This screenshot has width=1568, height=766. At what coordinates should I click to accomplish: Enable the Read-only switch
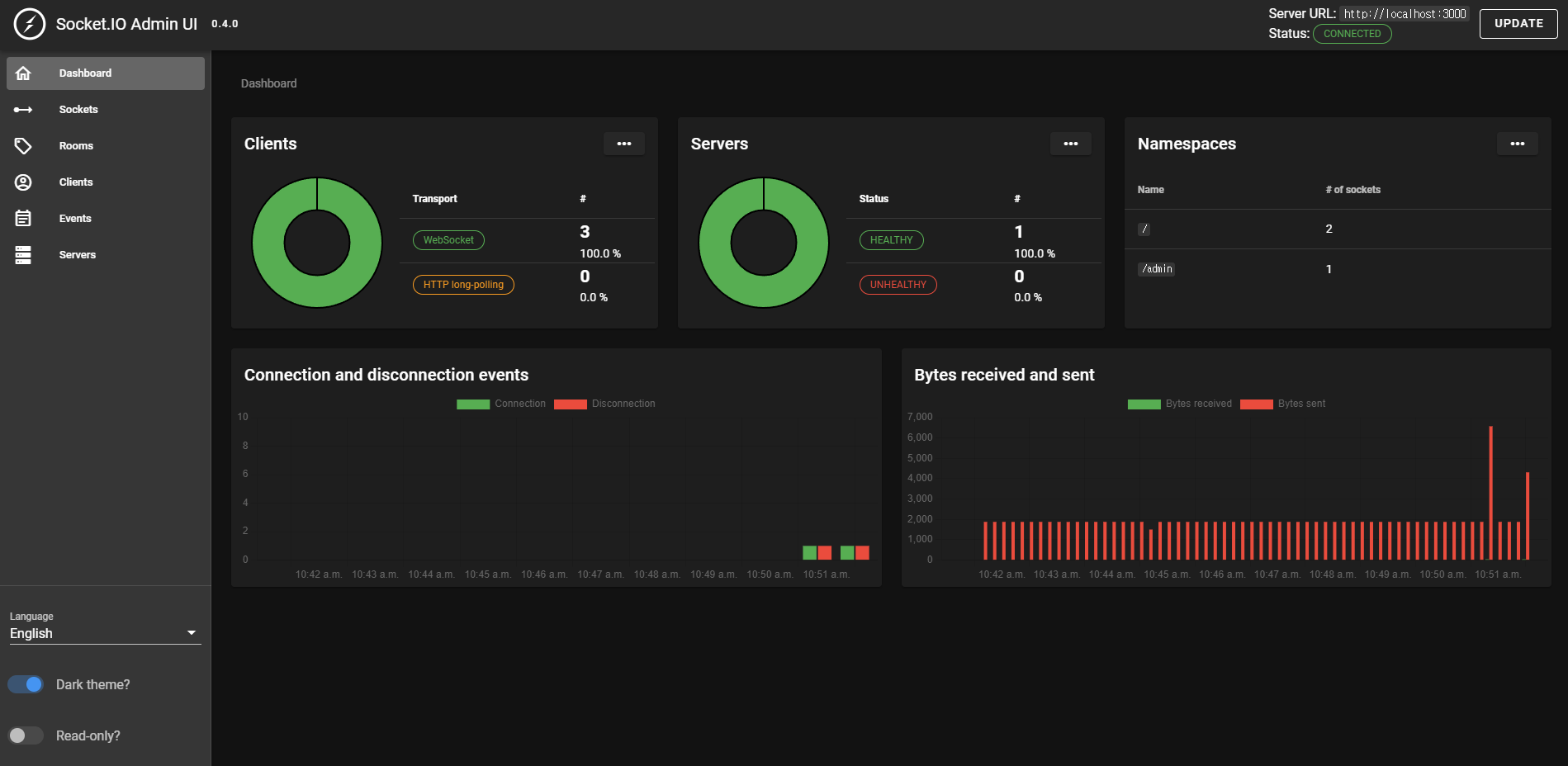[x=26, y=735]
